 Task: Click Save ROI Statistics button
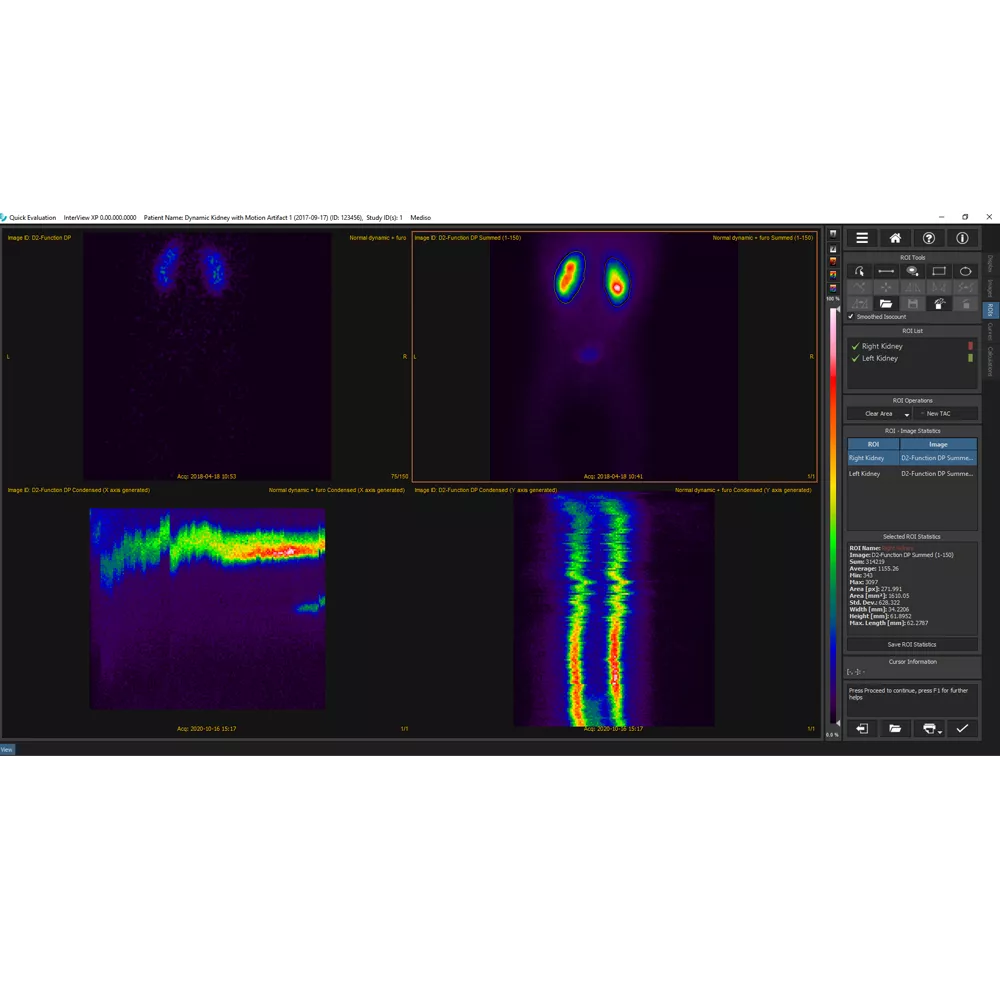(x=912, y=644)
